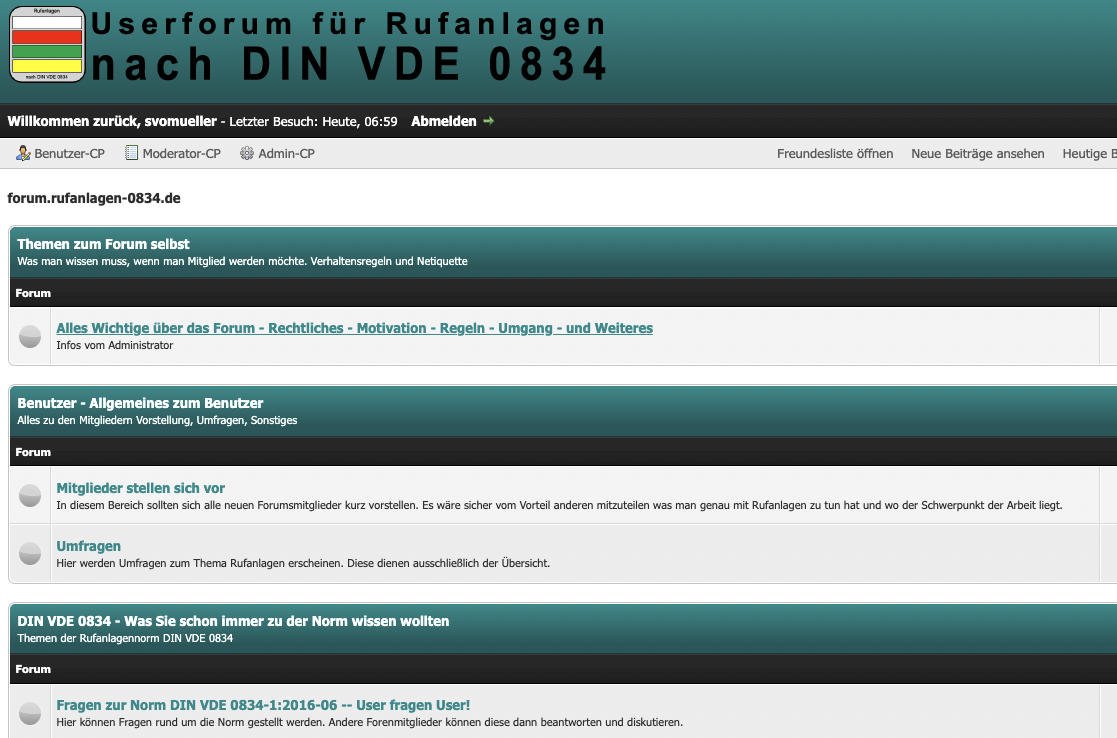
Task: Click the green arrow next to Abmelden
Action: (488, 121)
